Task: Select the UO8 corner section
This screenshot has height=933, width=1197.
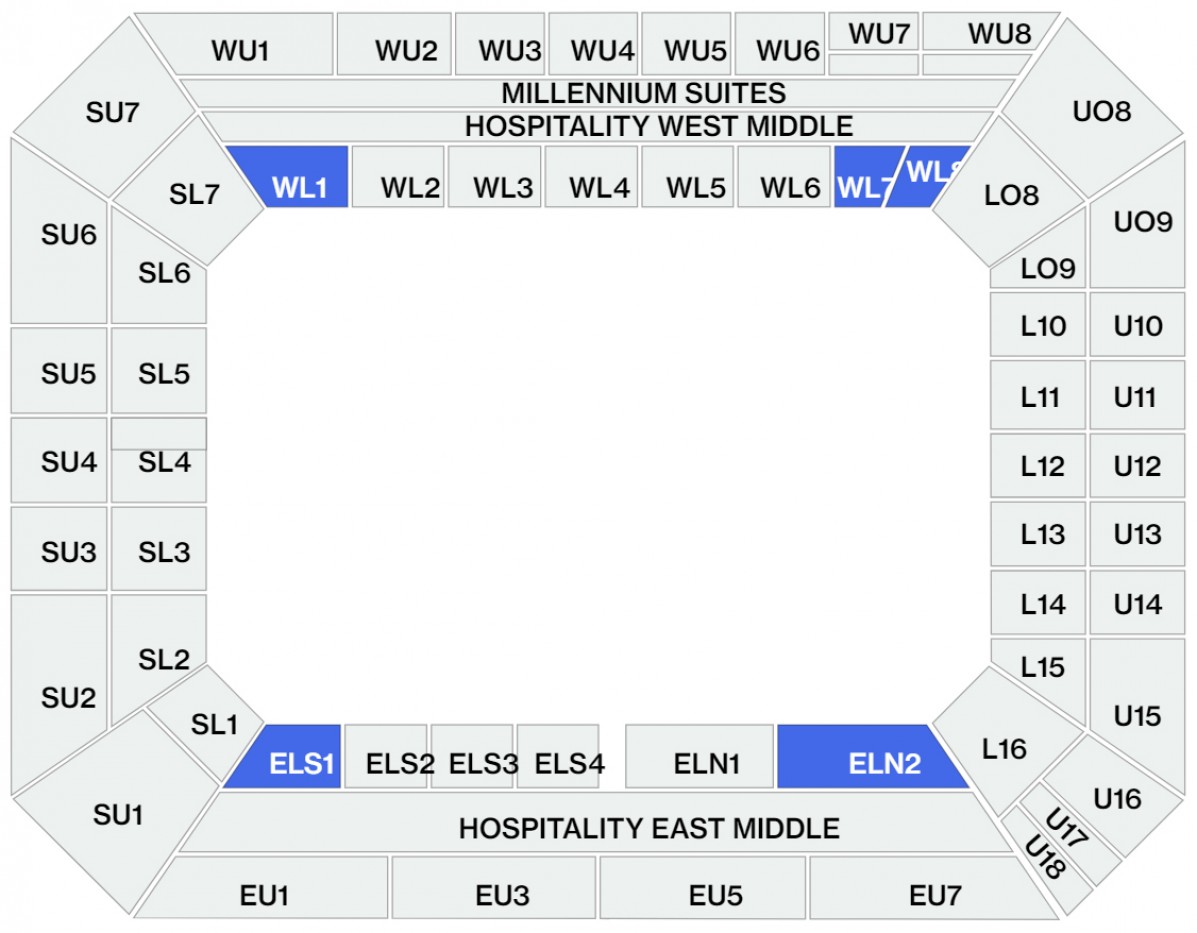Action: point(1100,110)
